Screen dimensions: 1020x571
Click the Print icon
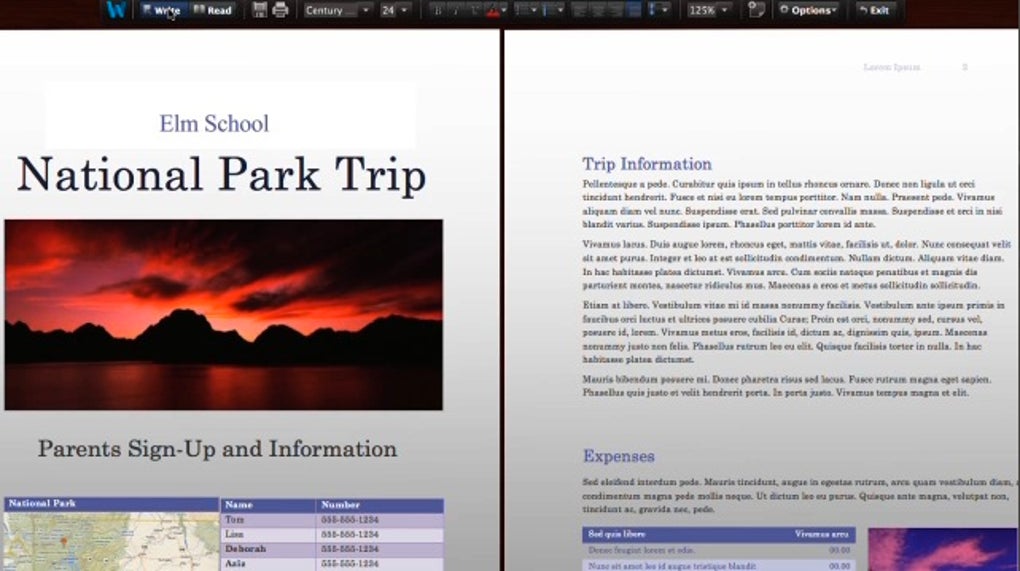280,10
